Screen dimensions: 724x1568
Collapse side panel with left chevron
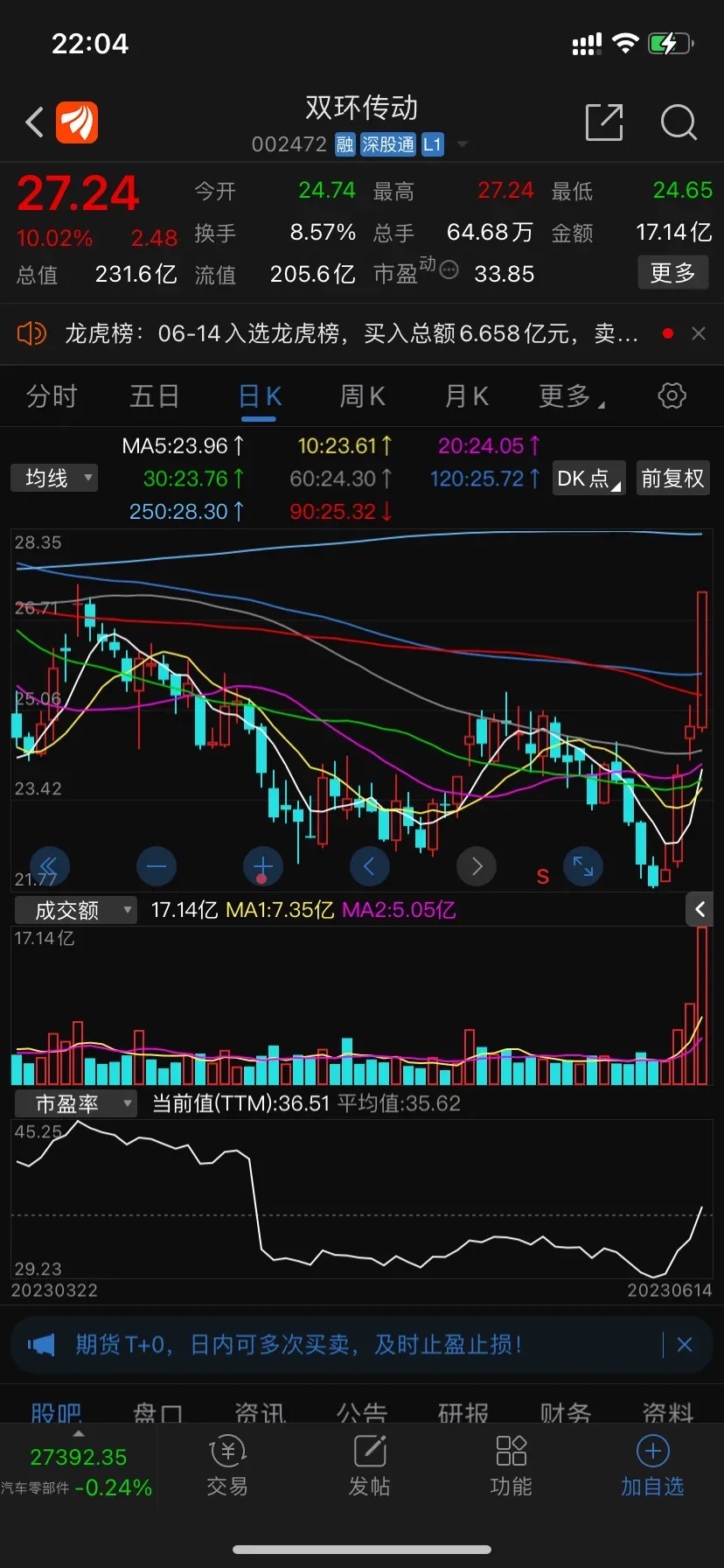point(700,910)
